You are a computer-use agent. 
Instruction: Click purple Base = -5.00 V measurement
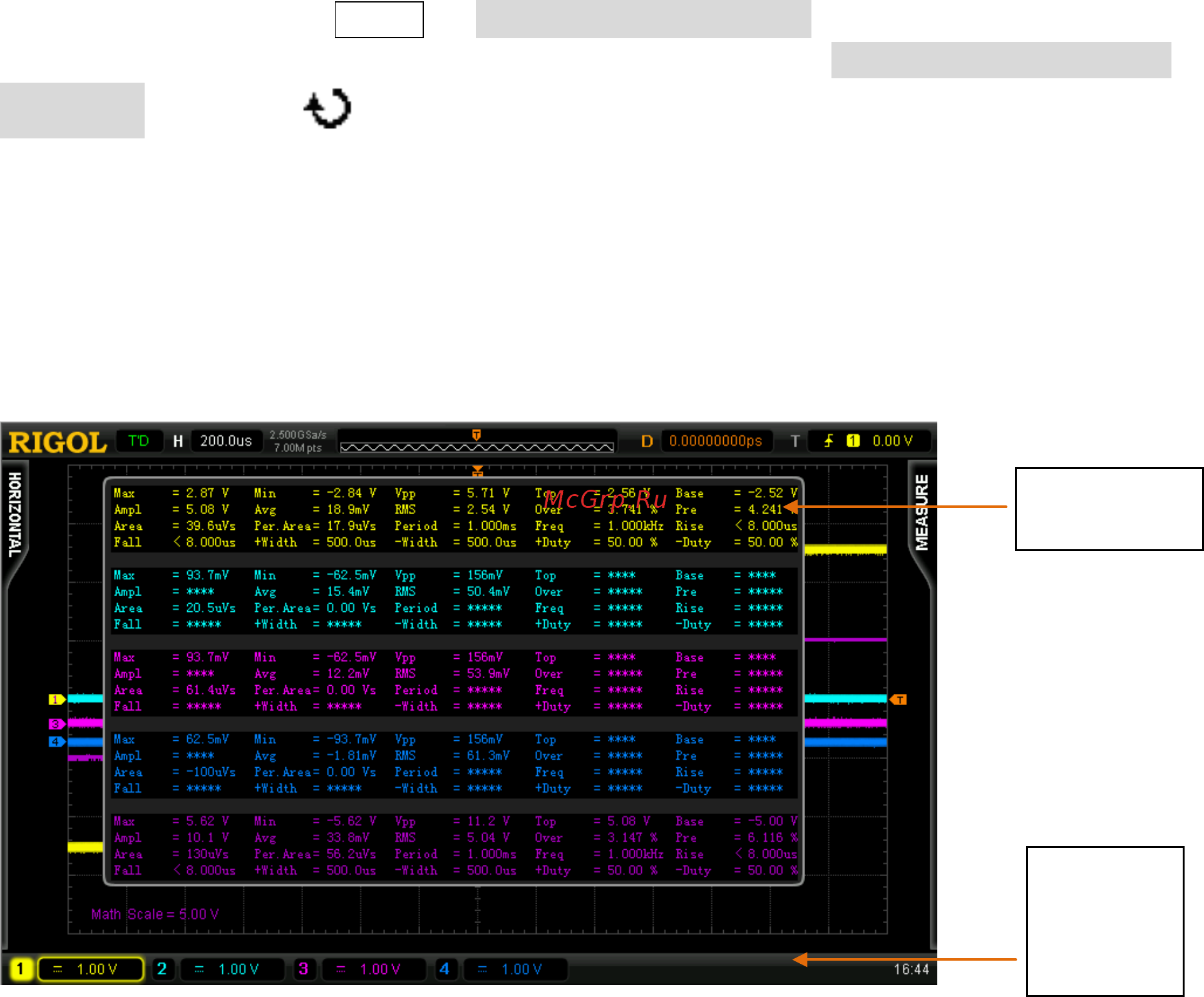pyautogui.click(x=736, y=822)
